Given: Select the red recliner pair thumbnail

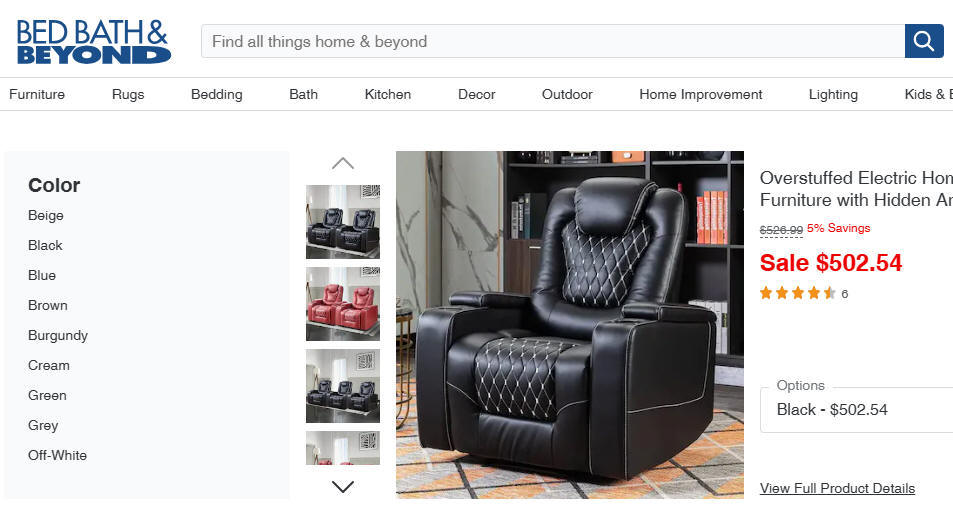Looking at the screenshot, I should point(343,304).
